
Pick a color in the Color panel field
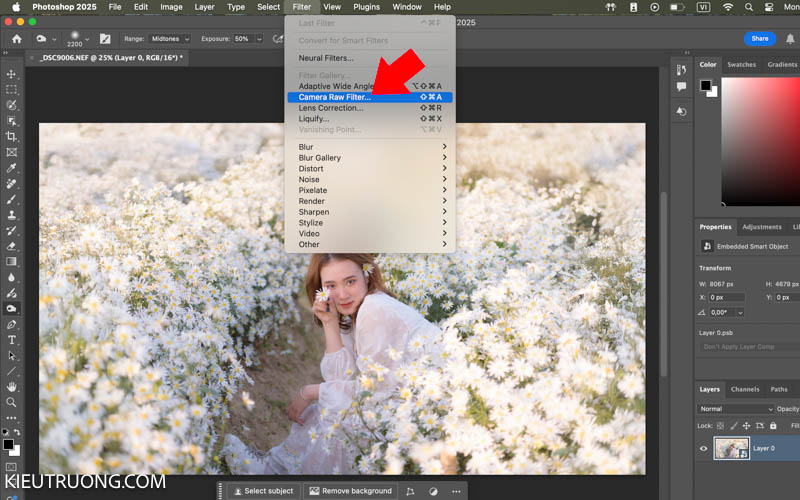(760, 141)
